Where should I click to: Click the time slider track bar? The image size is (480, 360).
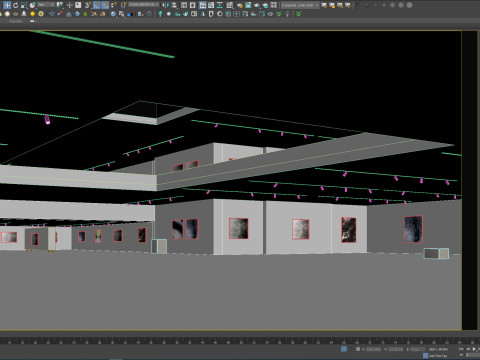tap(240, 341)
